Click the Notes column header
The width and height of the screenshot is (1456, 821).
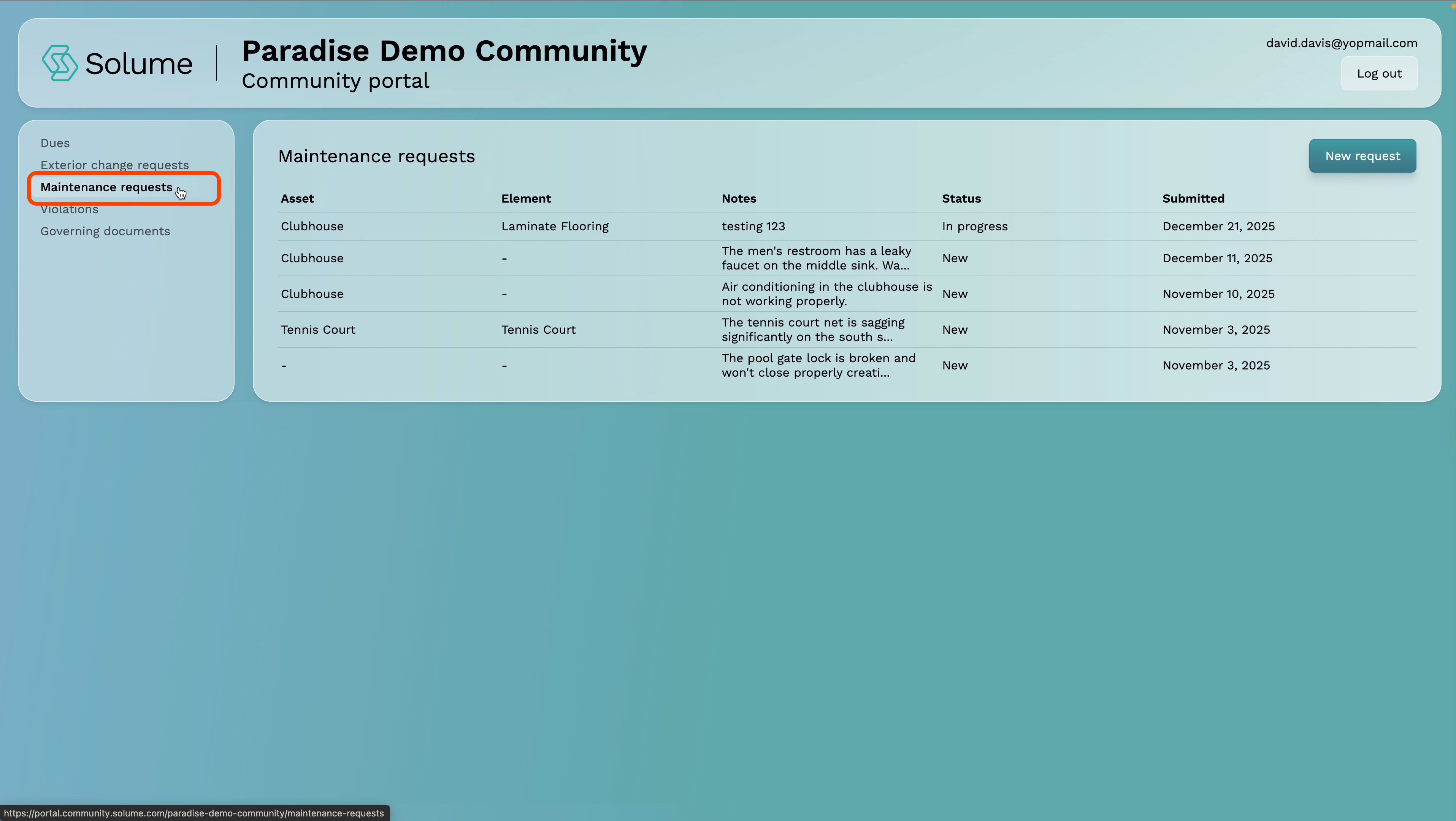point(739,198)
